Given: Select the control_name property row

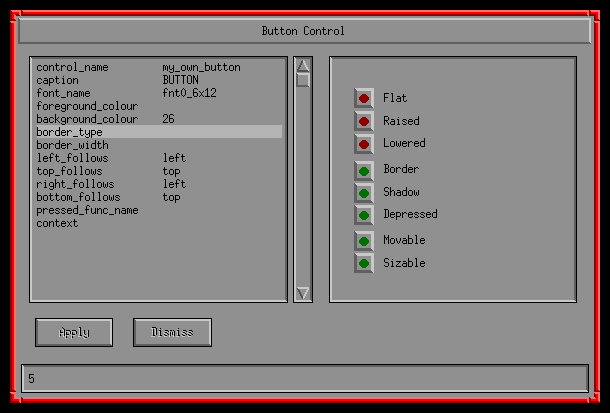Looking at the screenshot, I should pyautogui.click(x=159, y=67).
